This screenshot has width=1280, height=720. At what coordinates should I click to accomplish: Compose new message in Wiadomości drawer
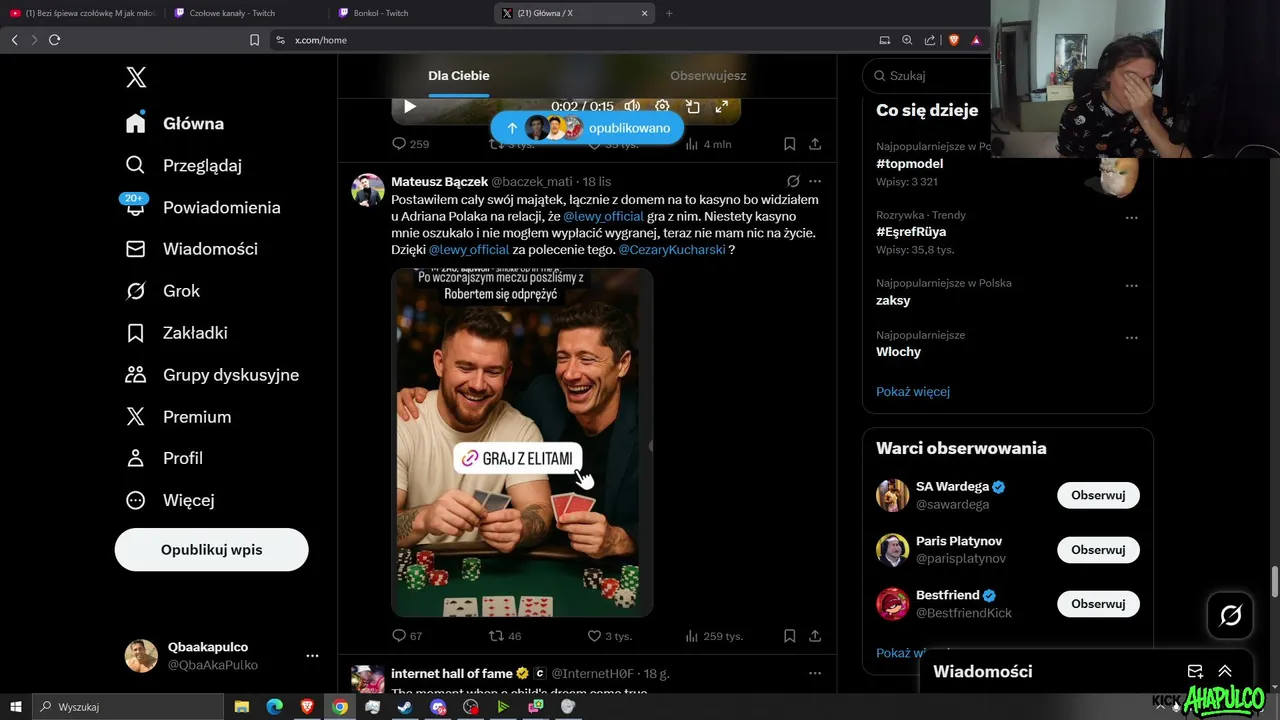[x=1195, y=672]
